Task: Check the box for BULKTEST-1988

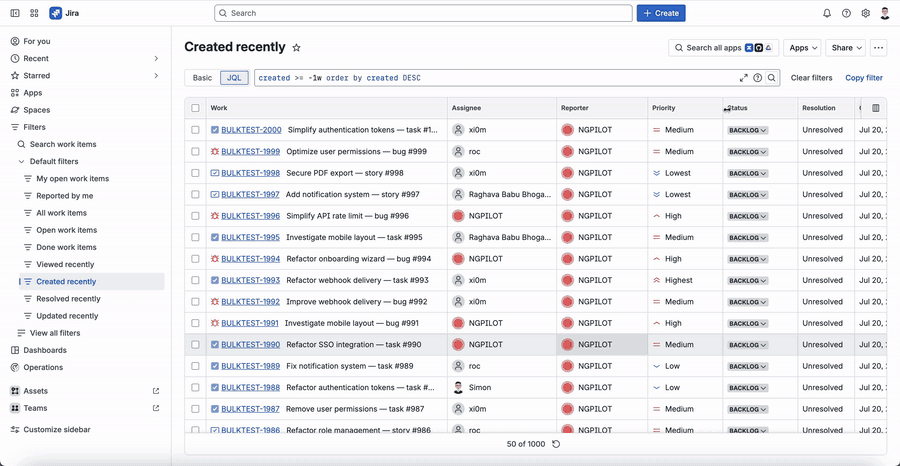Action: [196, 387]
